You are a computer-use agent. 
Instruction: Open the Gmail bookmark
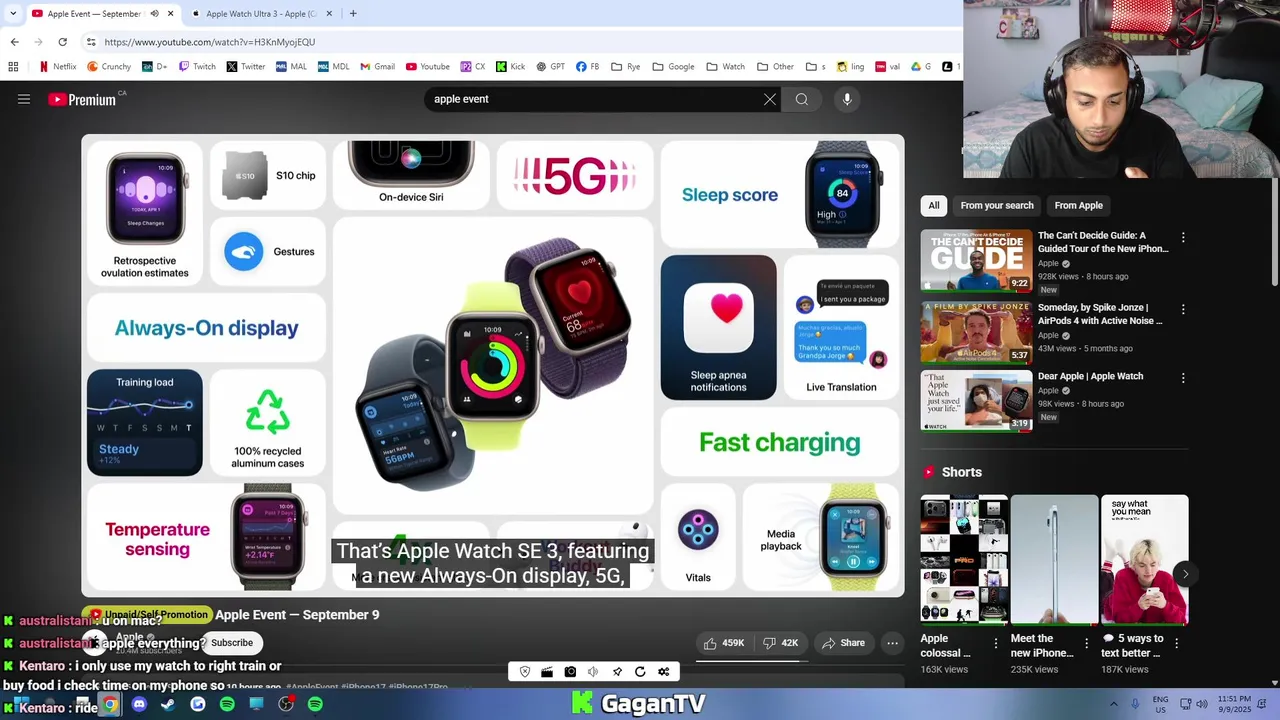pos(377,67)
